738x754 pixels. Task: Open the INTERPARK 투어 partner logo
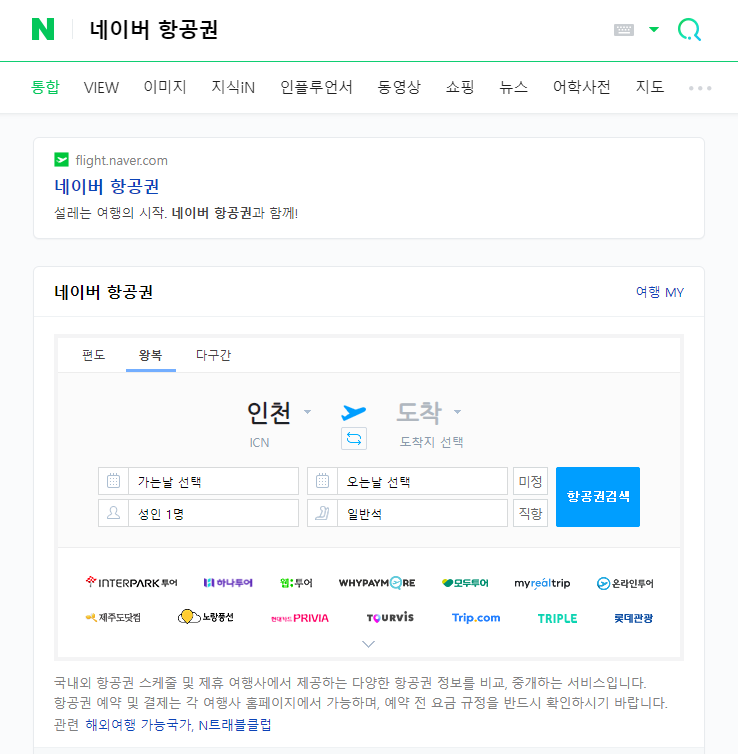tap(131, 582)
